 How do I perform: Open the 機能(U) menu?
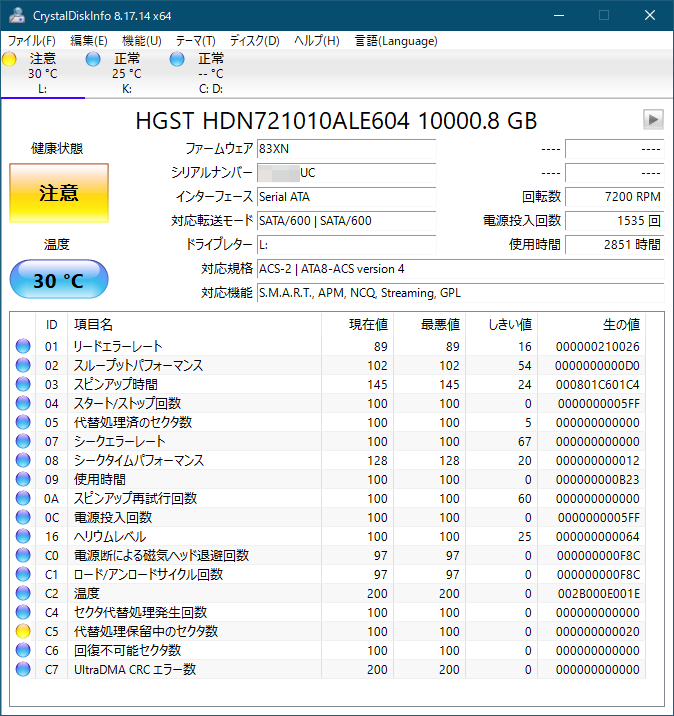(142, 41)
